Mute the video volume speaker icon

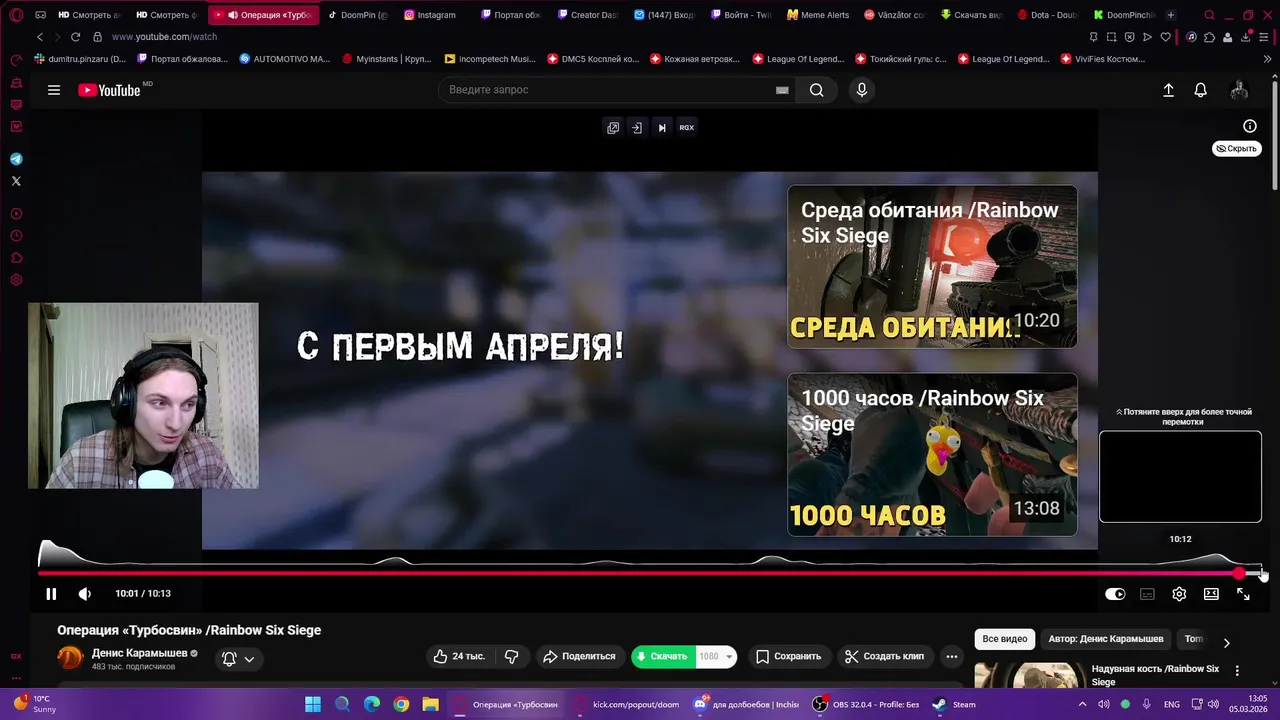click(x=85, y=594)
